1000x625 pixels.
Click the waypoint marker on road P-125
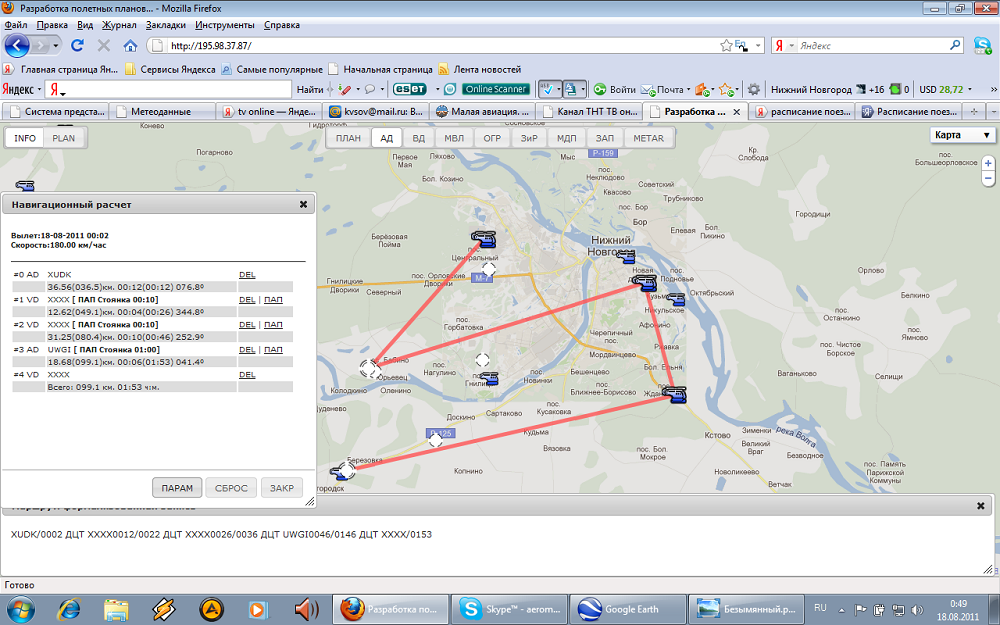click(436, 439)
